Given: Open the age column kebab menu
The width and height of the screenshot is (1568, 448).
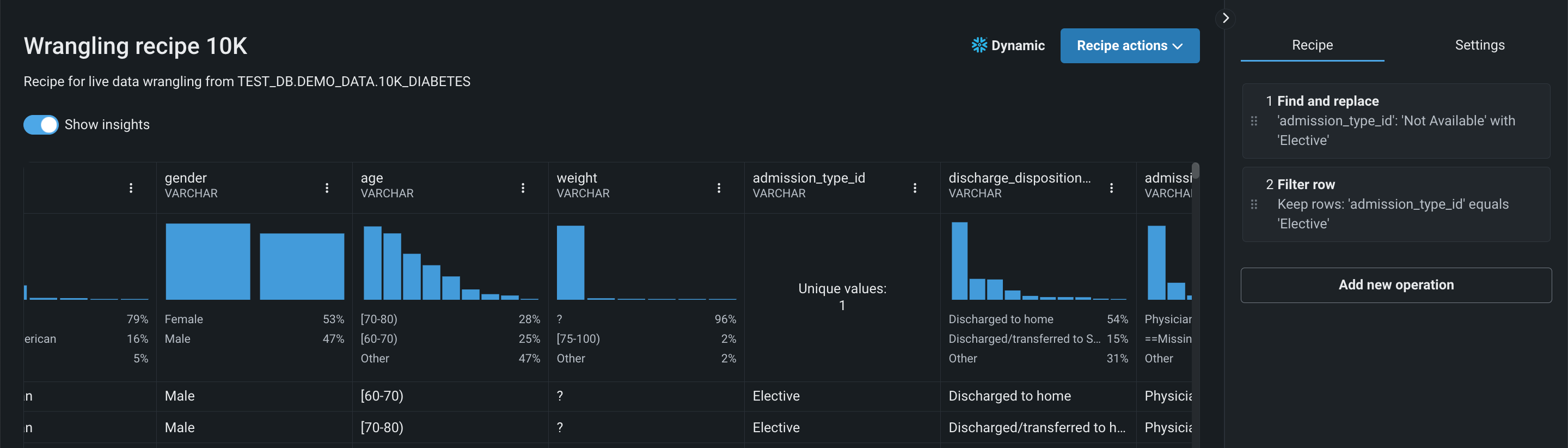Looking at the screenshot, I should click(x=523, y=187).
